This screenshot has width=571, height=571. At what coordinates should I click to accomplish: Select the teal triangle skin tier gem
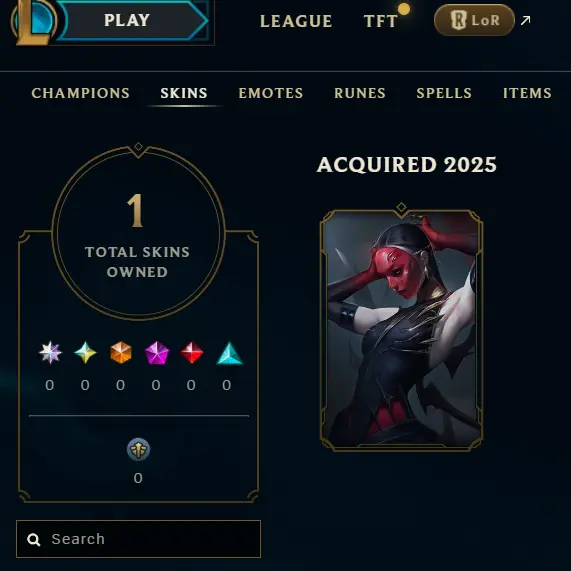(229, 353)
